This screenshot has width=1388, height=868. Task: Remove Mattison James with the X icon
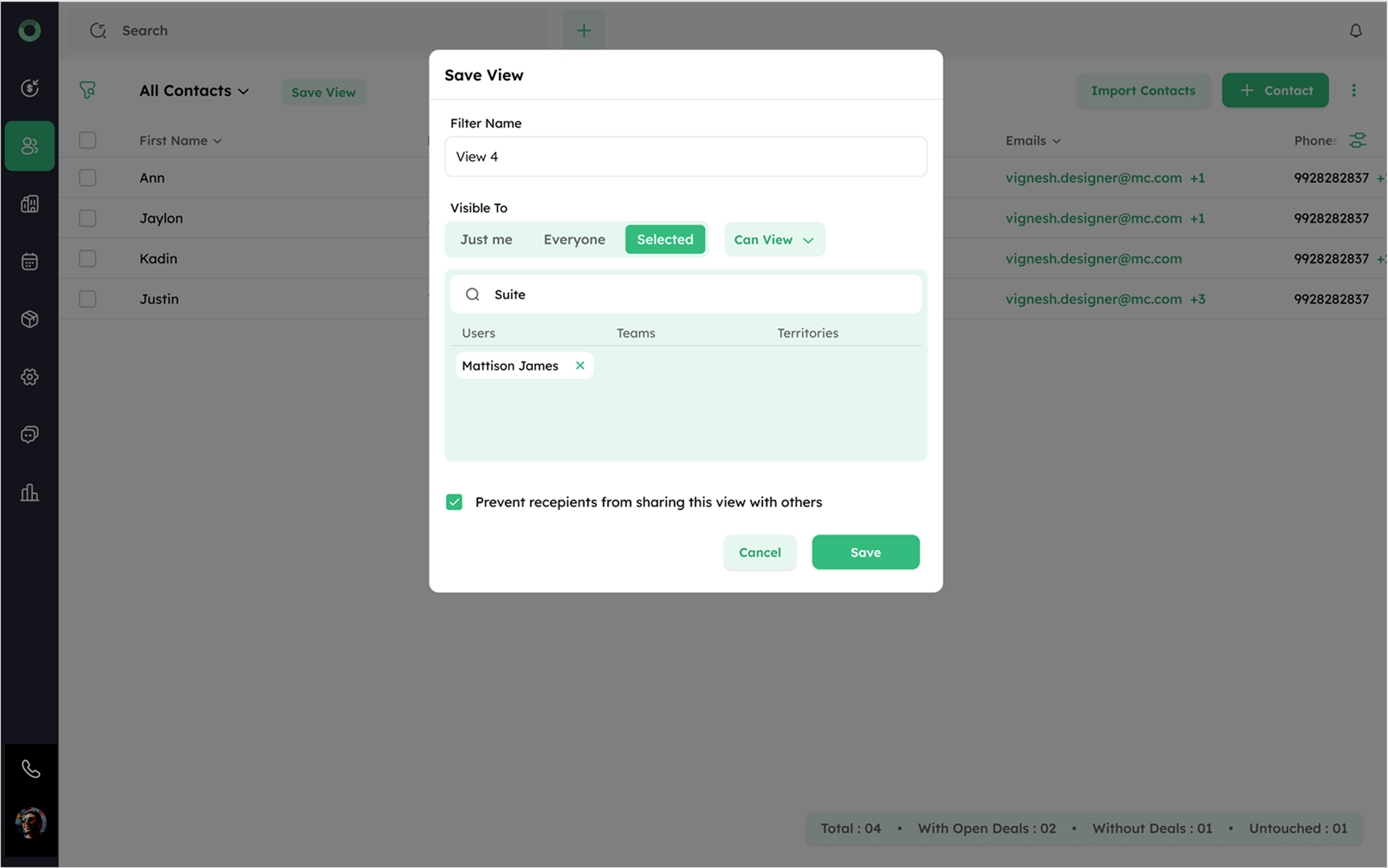coord(580,366)
